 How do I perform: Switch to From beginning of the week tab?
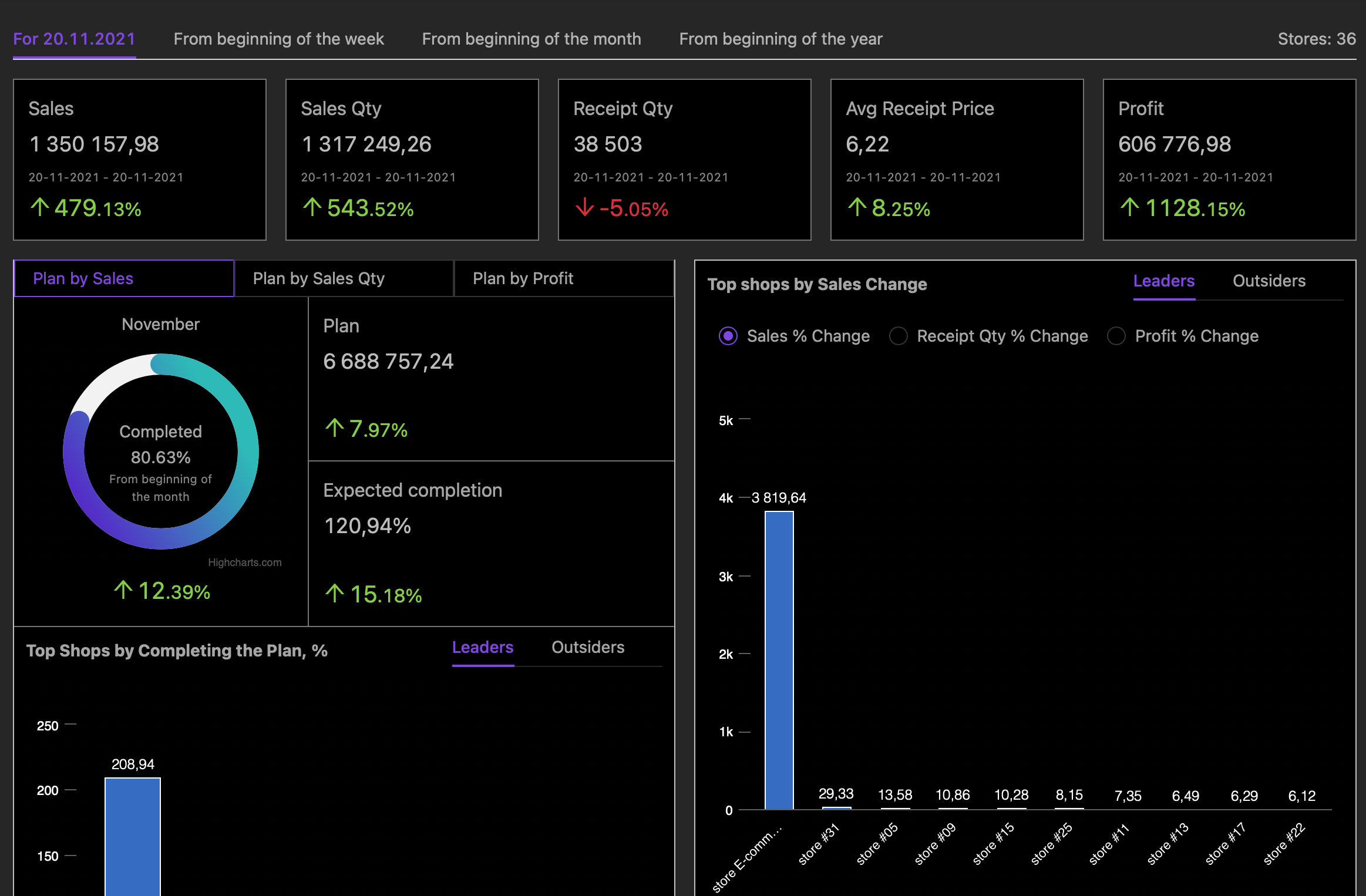pos(278,39)
